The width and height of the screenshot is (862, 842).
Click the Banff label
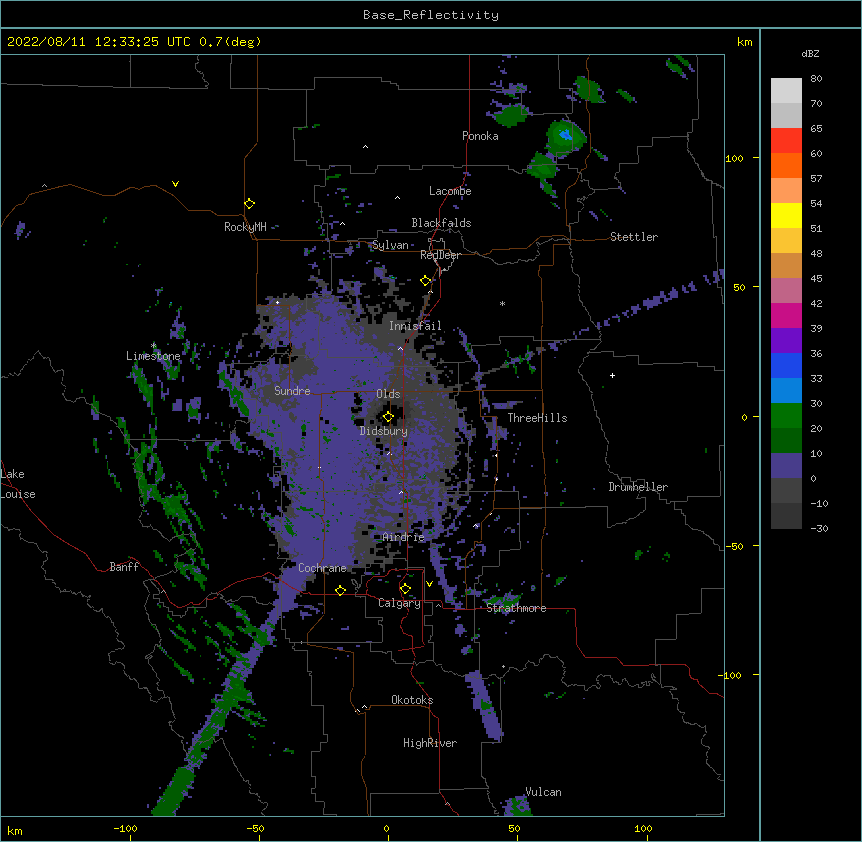tap(124, 567)
